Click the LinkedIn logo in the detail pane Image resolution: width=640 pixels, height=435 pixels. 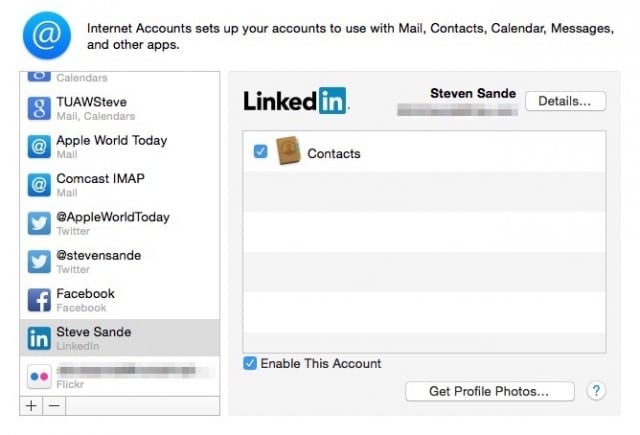point(295,101)
